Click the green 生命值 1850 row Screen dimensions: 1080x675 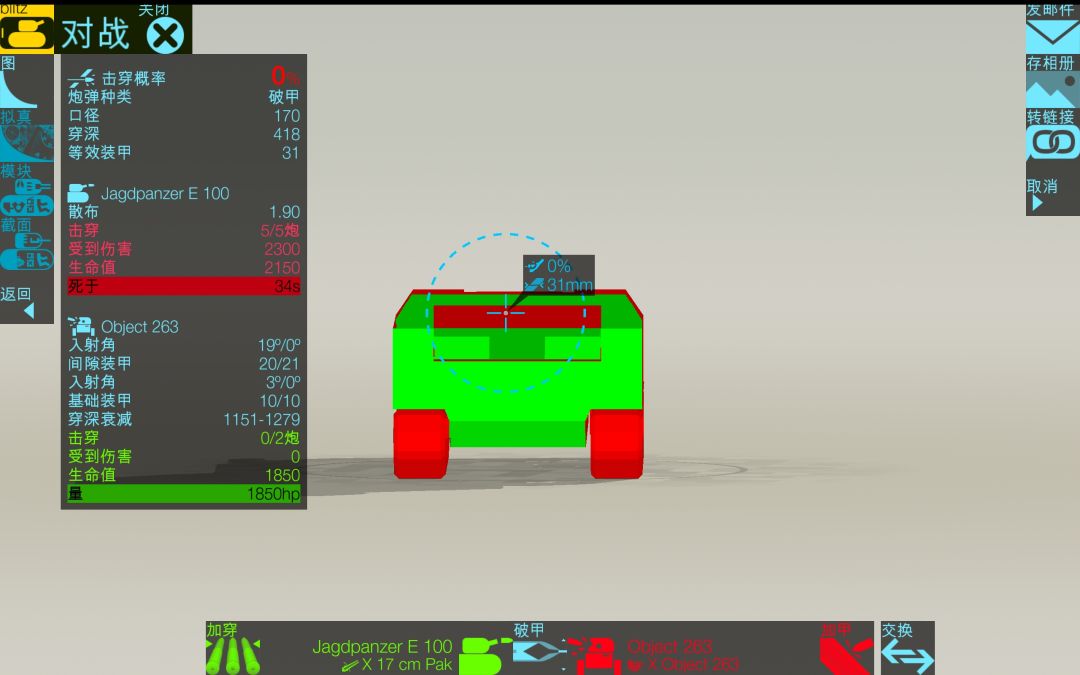[184, 475]
